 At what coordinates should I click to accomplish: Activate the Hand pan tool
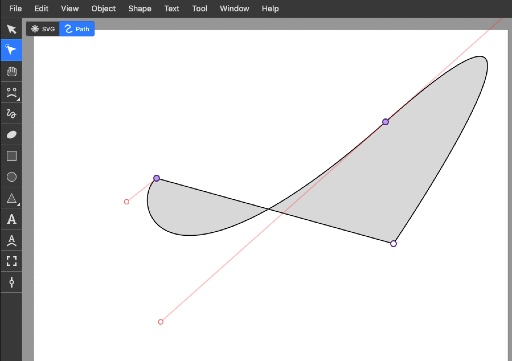click(11, 71)
